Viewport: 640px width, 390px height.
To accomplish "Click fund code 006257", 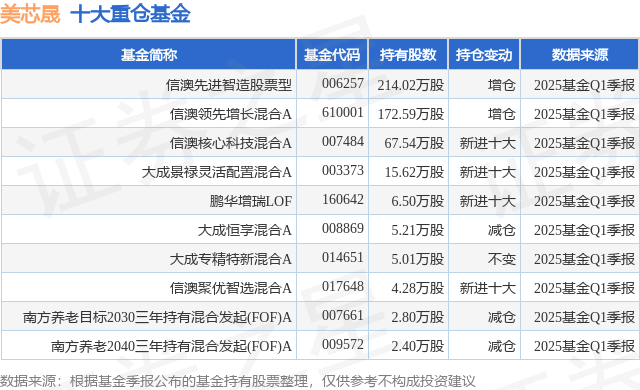I will 343,84.
